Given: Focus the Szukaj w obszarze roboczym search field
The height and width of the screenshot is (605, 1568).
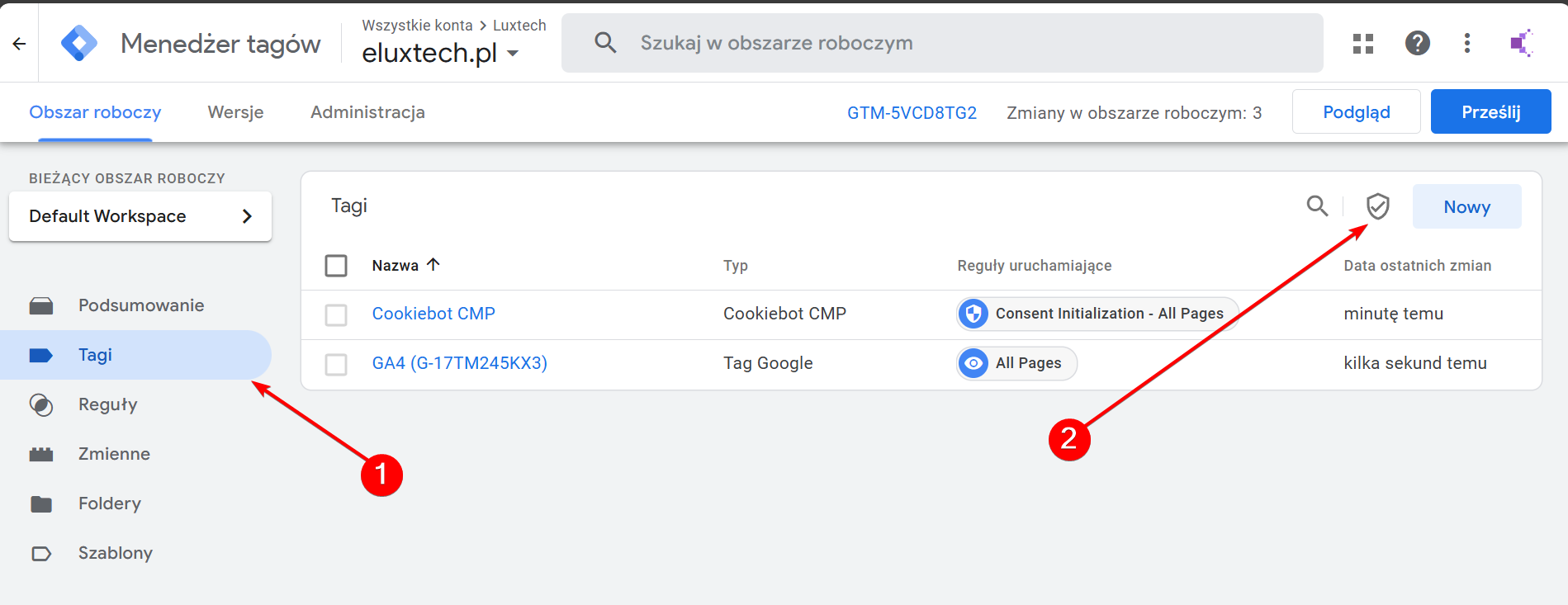Looking at the screenshot, I should (942, 43).
